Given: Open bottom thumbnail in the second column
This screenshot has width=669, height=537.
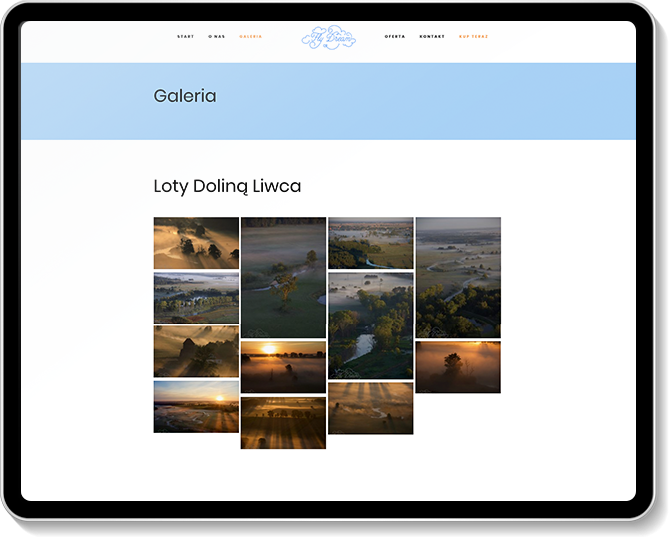Looking at the screenshot, I should (283, 422).
